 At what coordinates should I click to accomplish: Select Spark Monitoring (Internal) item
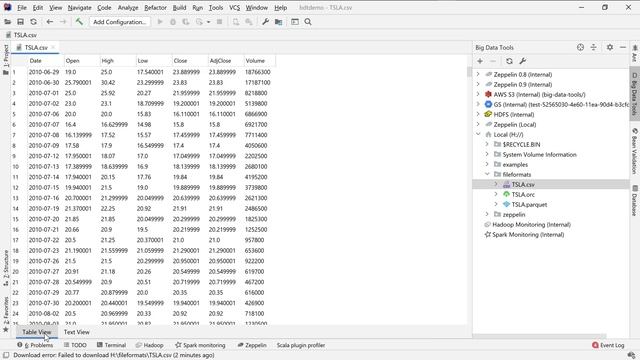[528, 235]
